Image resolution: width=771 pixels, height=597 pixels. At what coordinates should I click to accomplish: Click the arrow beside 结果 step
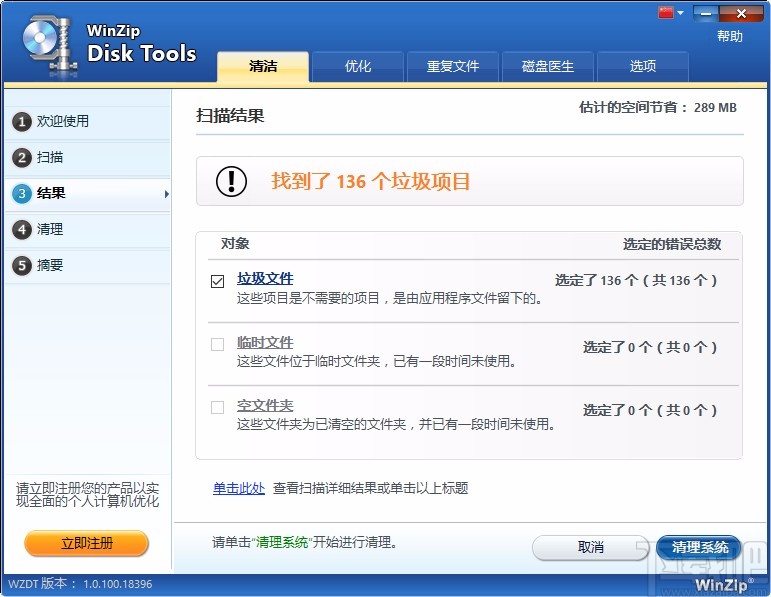tap(167, 194)
